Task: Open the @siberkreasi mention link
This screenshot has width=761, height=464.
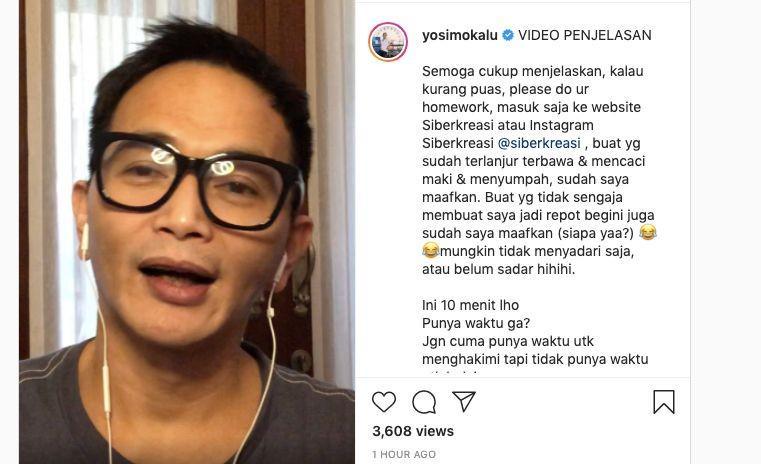Action: [539, 143]
